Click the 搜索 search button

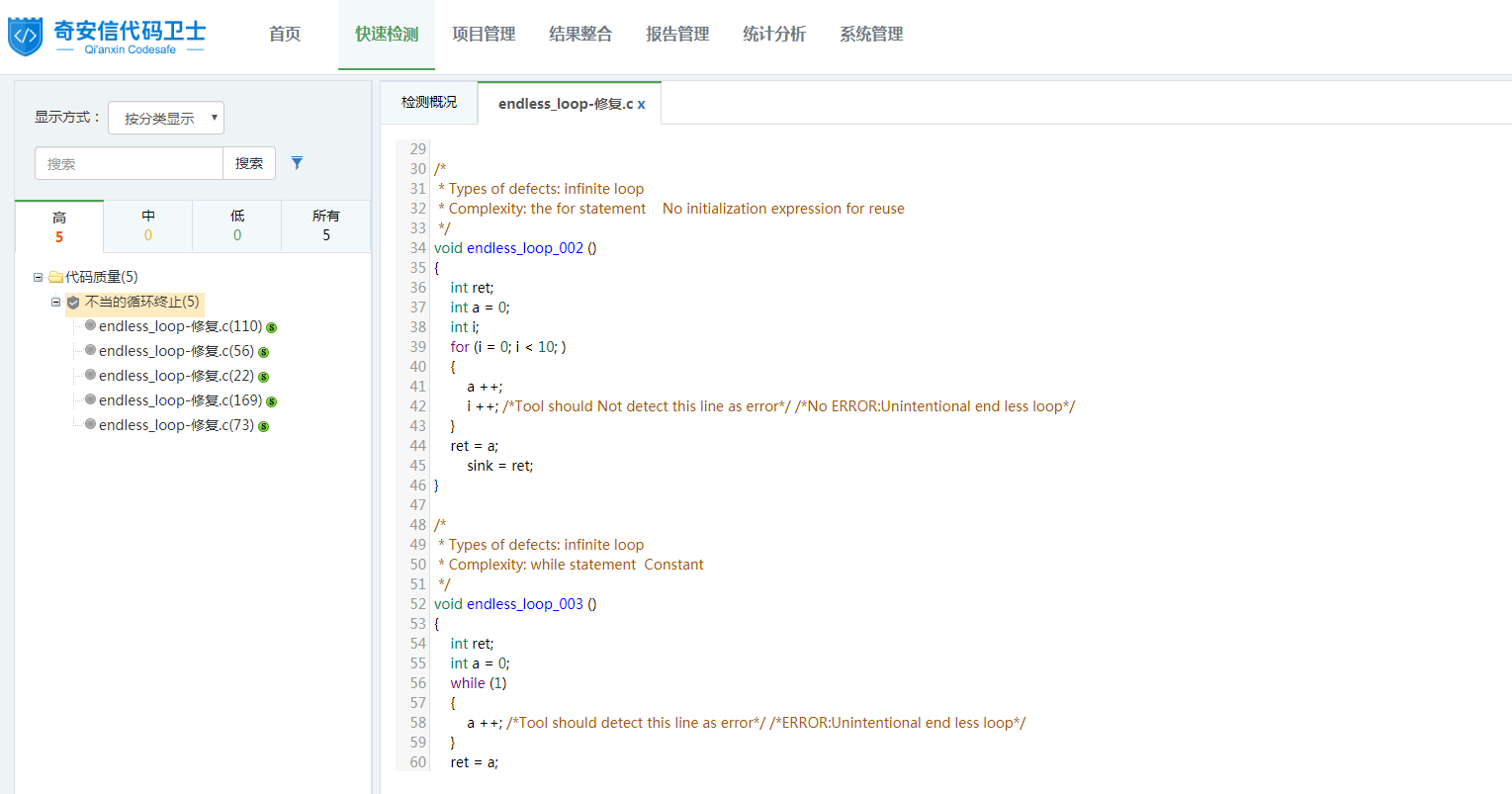point(249,163)
